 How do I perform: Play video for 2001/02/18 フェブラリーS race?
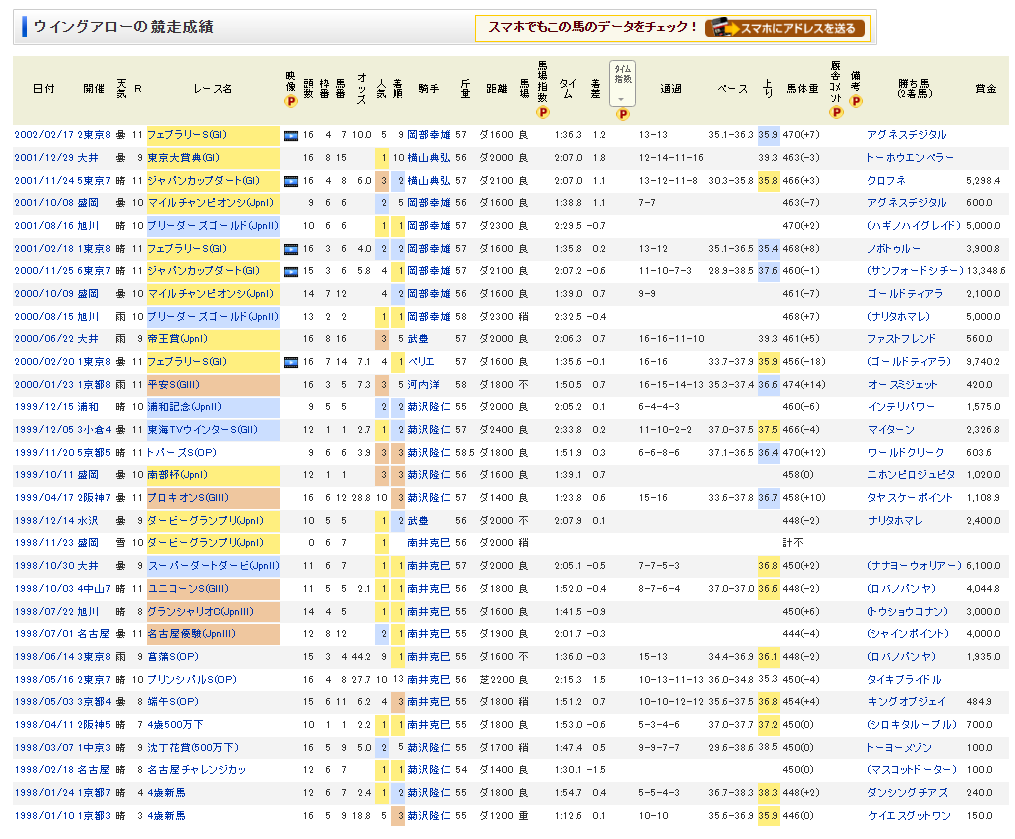click(x=291, y=248)
